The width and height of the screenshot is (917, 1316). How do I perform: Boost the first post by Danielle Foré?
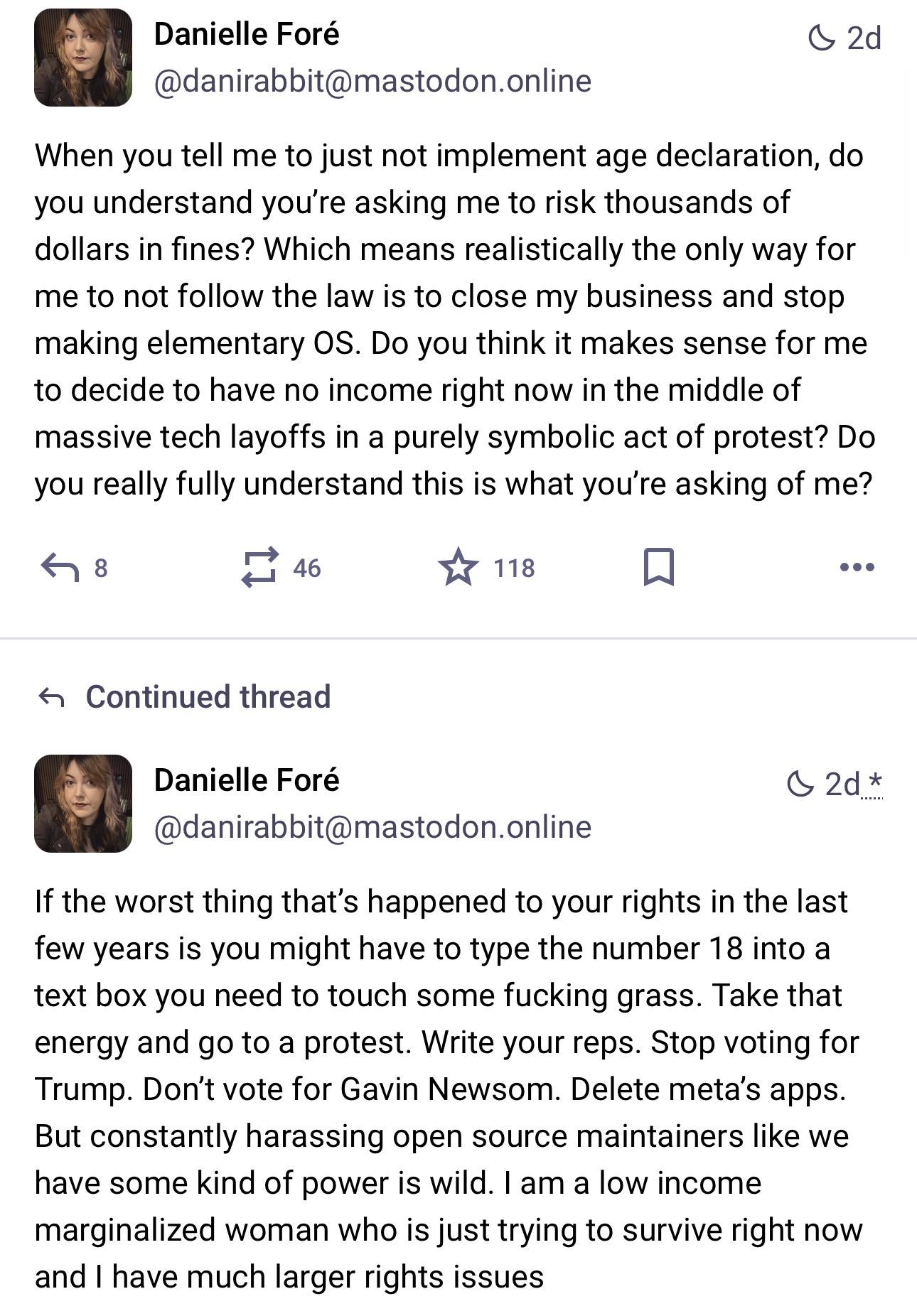tap(259, 567)
